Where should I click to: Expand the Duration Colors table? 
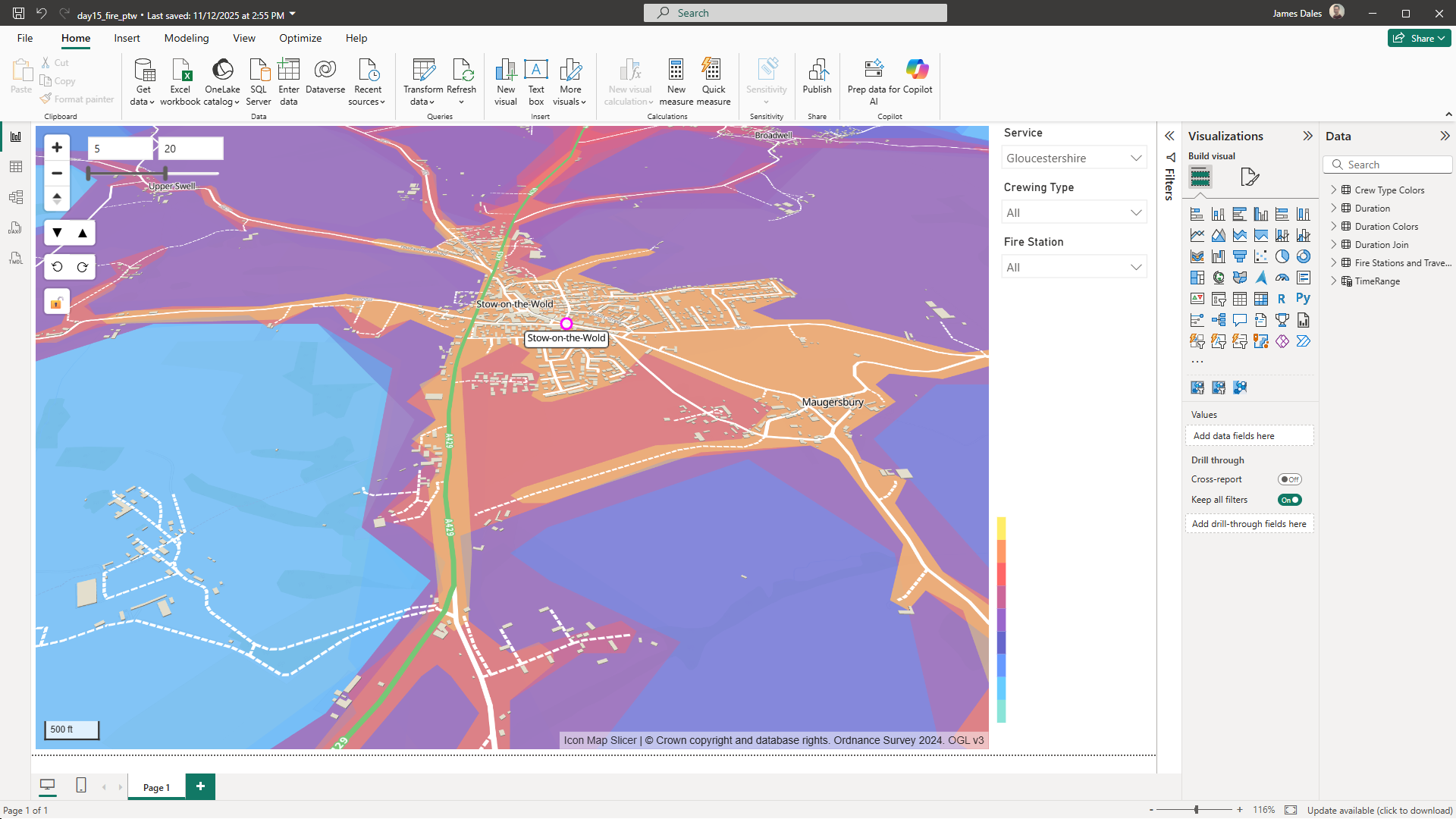coord(1334,226)
